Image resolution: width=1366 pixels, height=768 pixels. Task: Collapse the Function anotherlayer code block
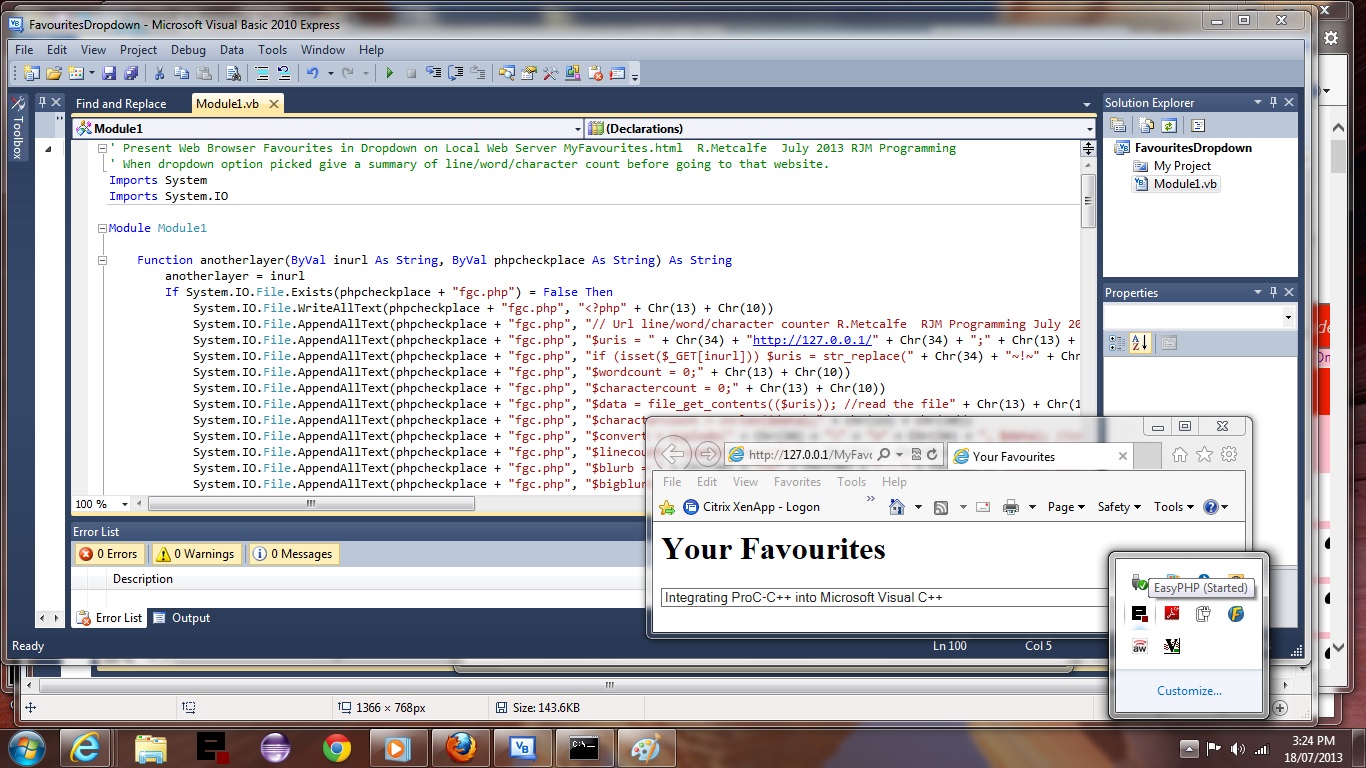coord(102,260)
